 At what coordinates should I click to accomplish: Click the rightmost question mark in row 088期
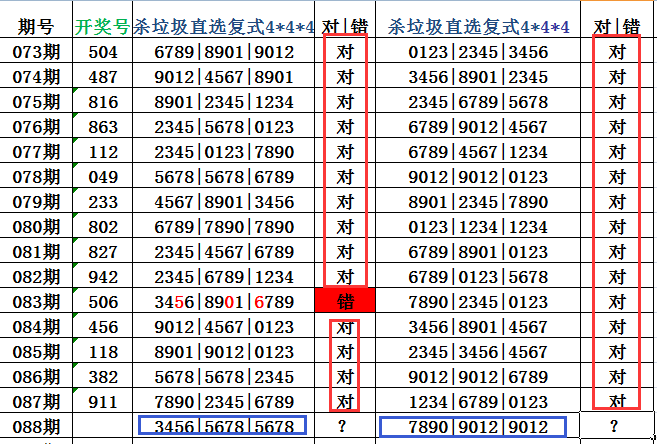616,427
